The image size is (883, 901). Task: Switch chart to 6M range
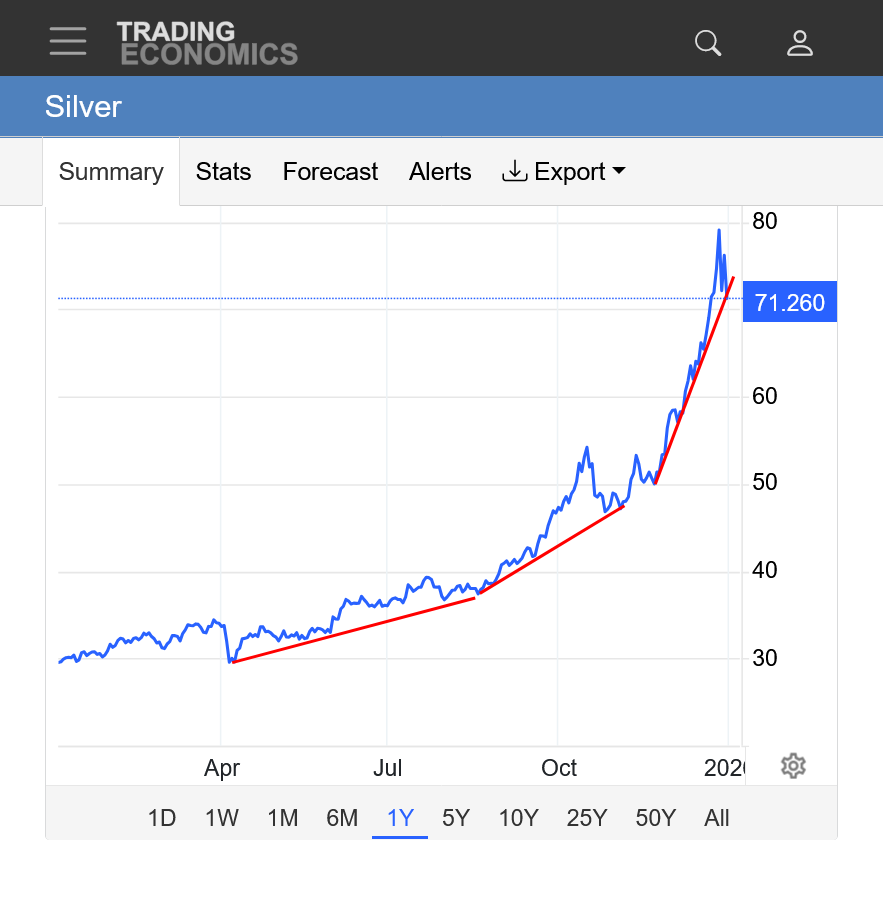pyautogui.click(x=342, y=818)
